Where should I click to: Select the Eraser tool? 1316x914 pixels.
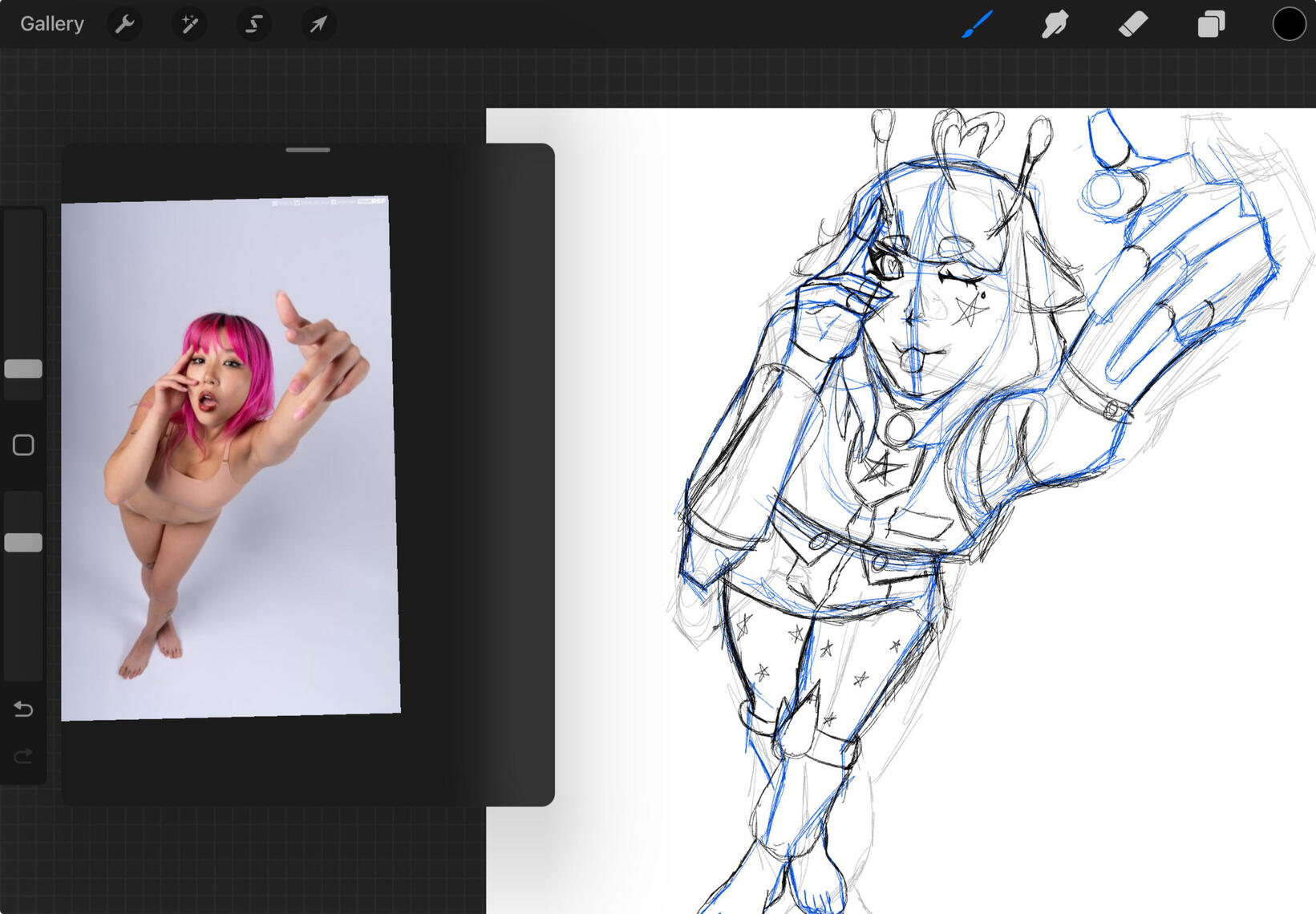(1132, 24)
